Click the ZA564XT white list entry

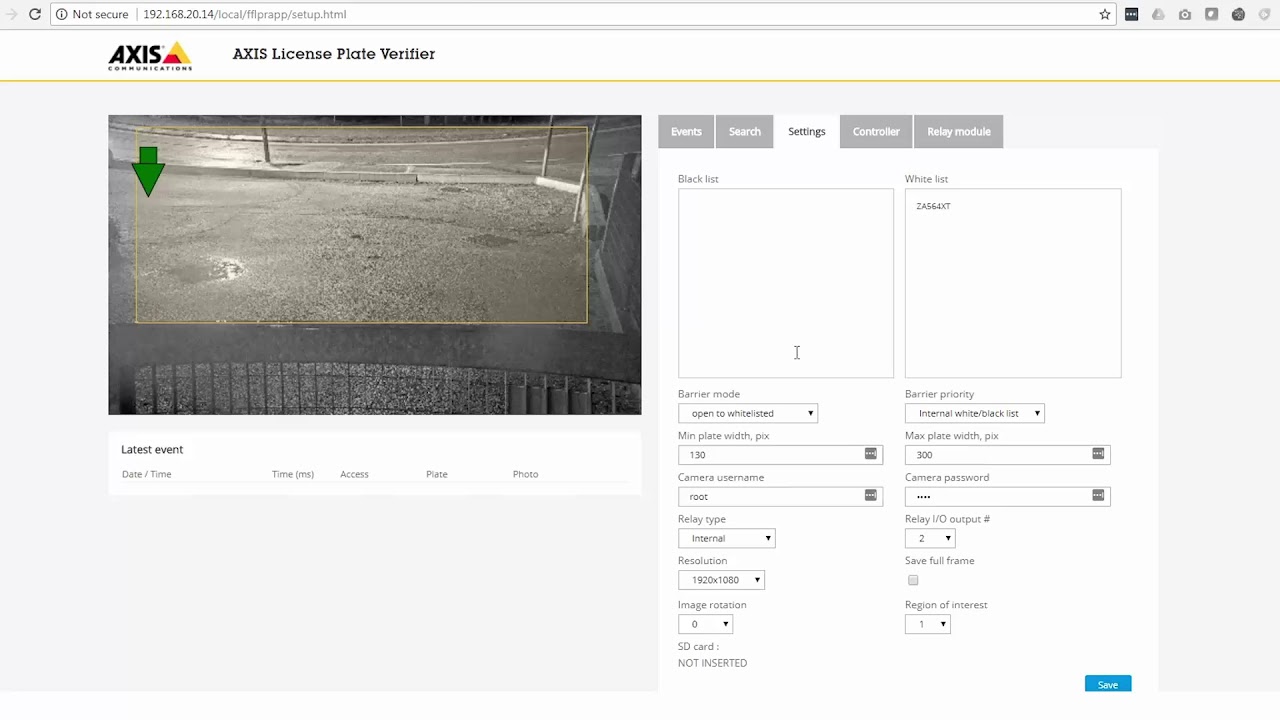click(933, 206)
